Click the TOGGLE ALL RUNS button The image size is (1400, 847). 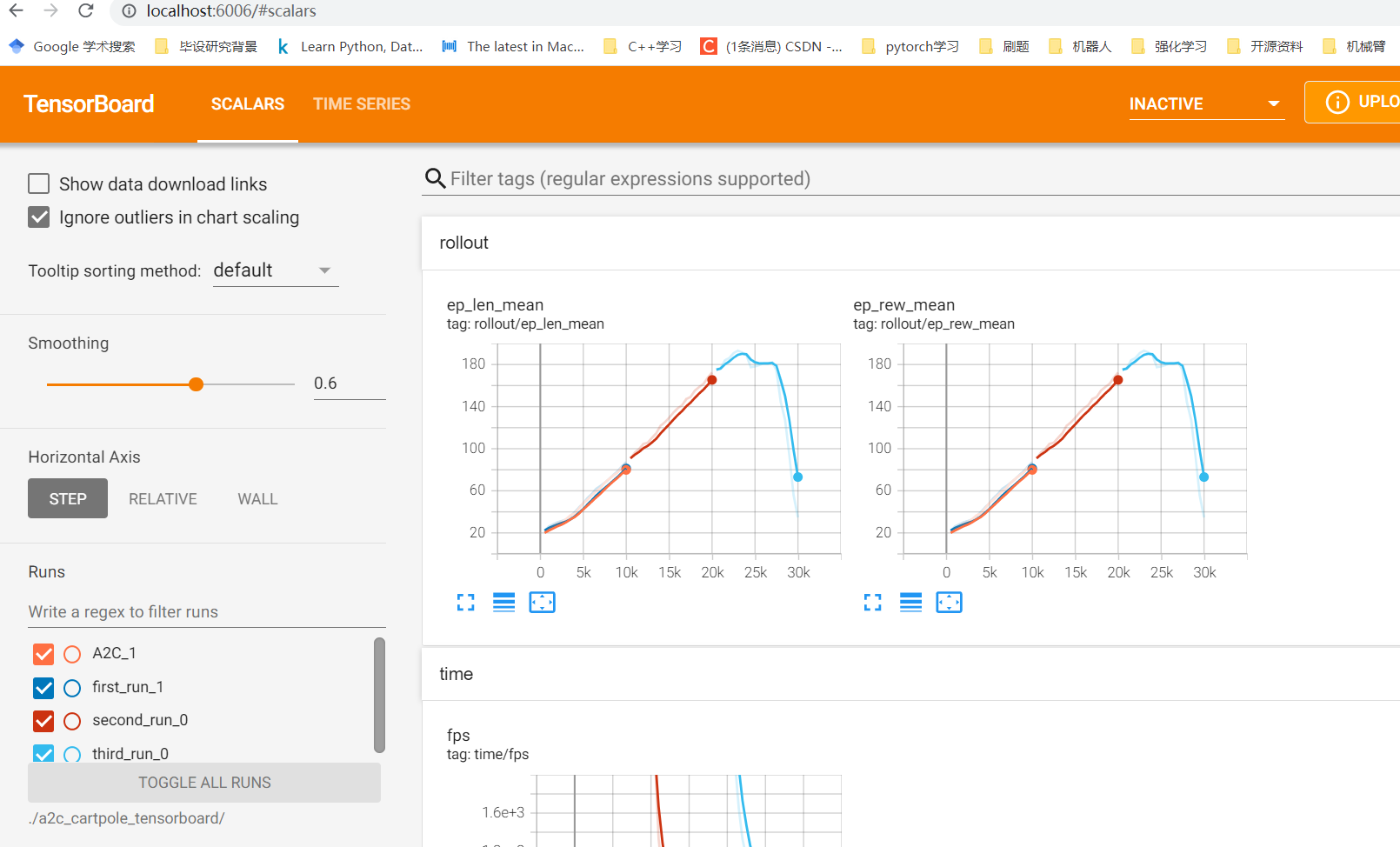coord(204,783)
